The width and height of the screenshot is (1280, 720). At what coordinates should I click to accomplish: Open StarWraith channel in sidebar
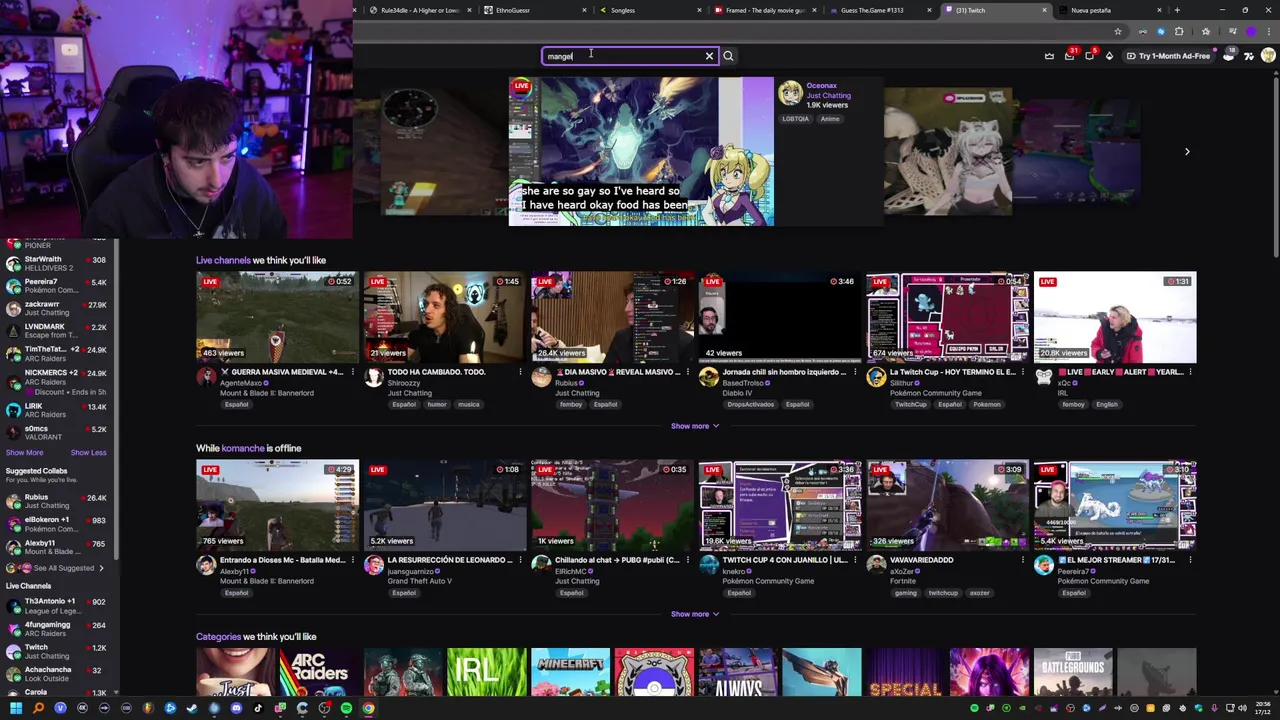(57, 263)
